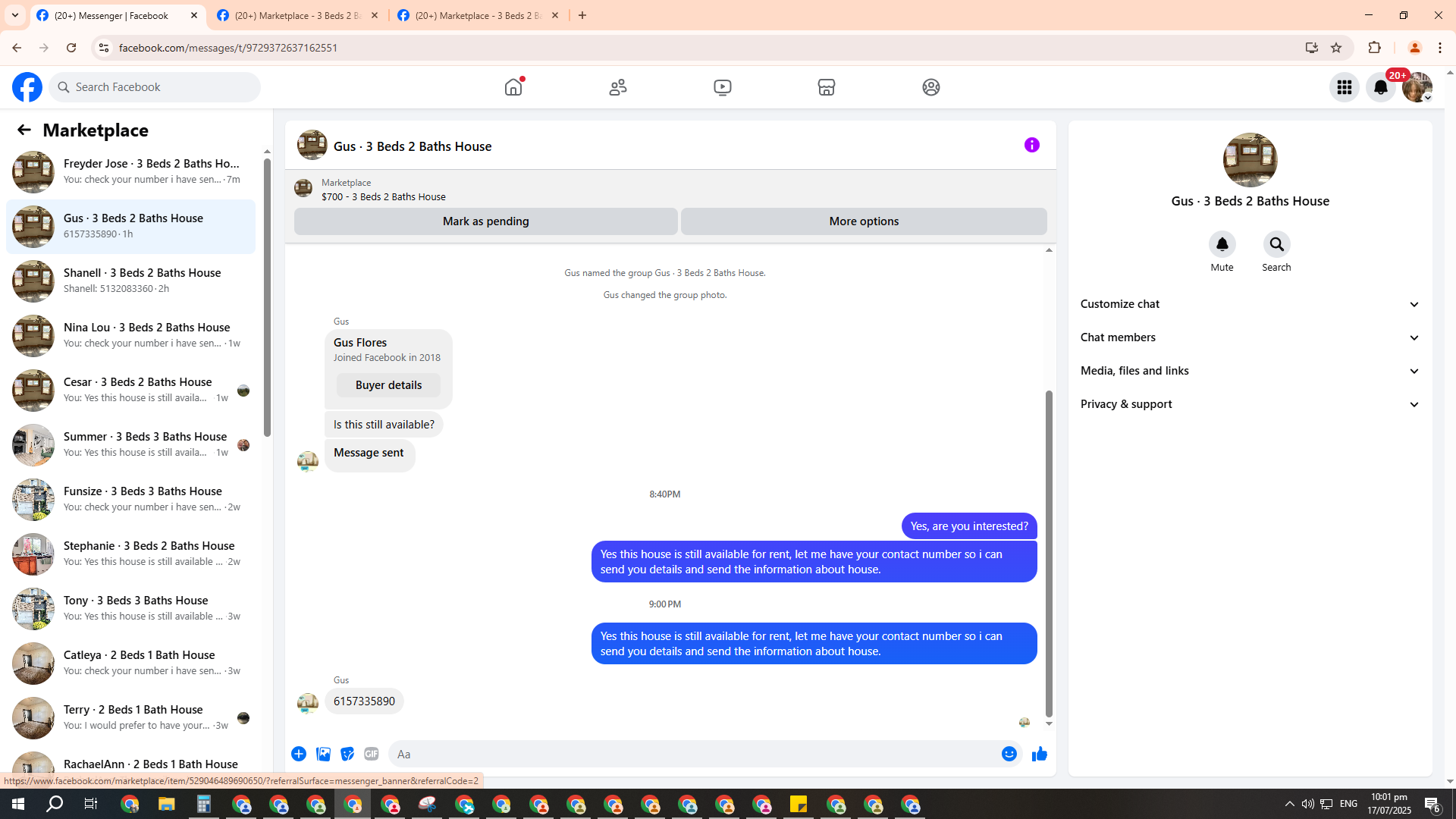Screen dimensions: 1456x819
Task: Open Shanell 3 Beds 2 Baths conversation
Action: point(130,281)
